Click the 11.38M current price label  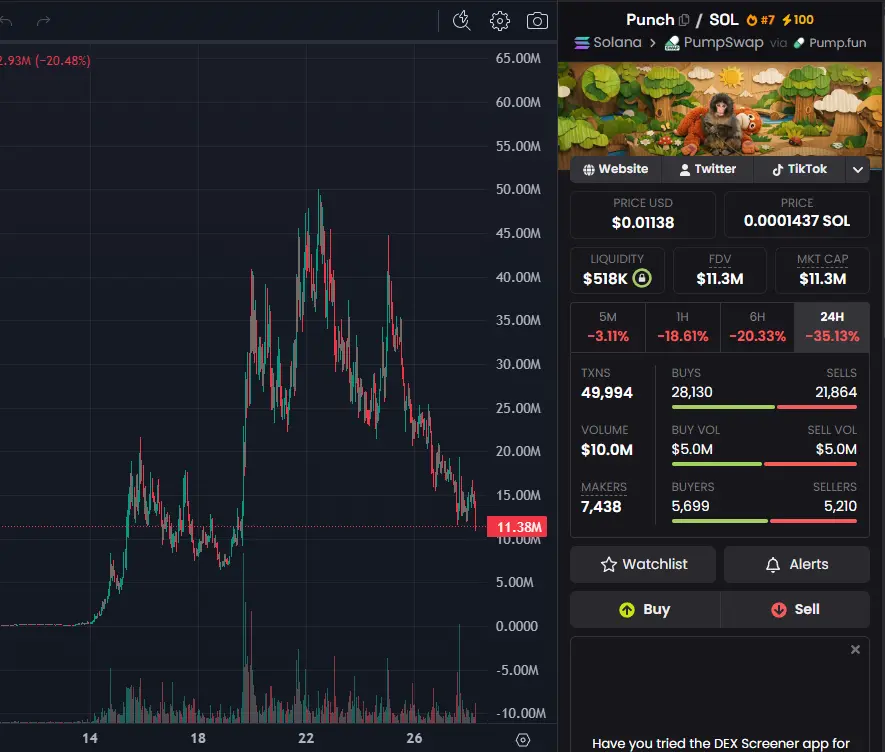(x=517, y=527)
